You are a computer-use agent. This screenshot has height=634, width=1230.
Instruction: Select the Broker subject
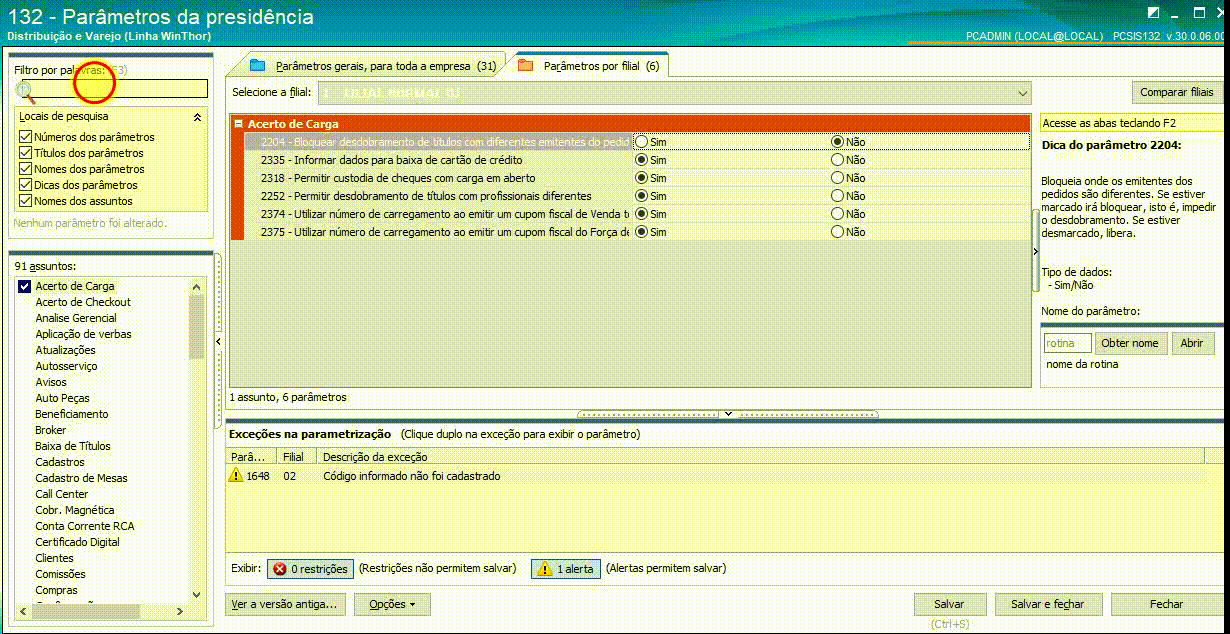(51, 430)
